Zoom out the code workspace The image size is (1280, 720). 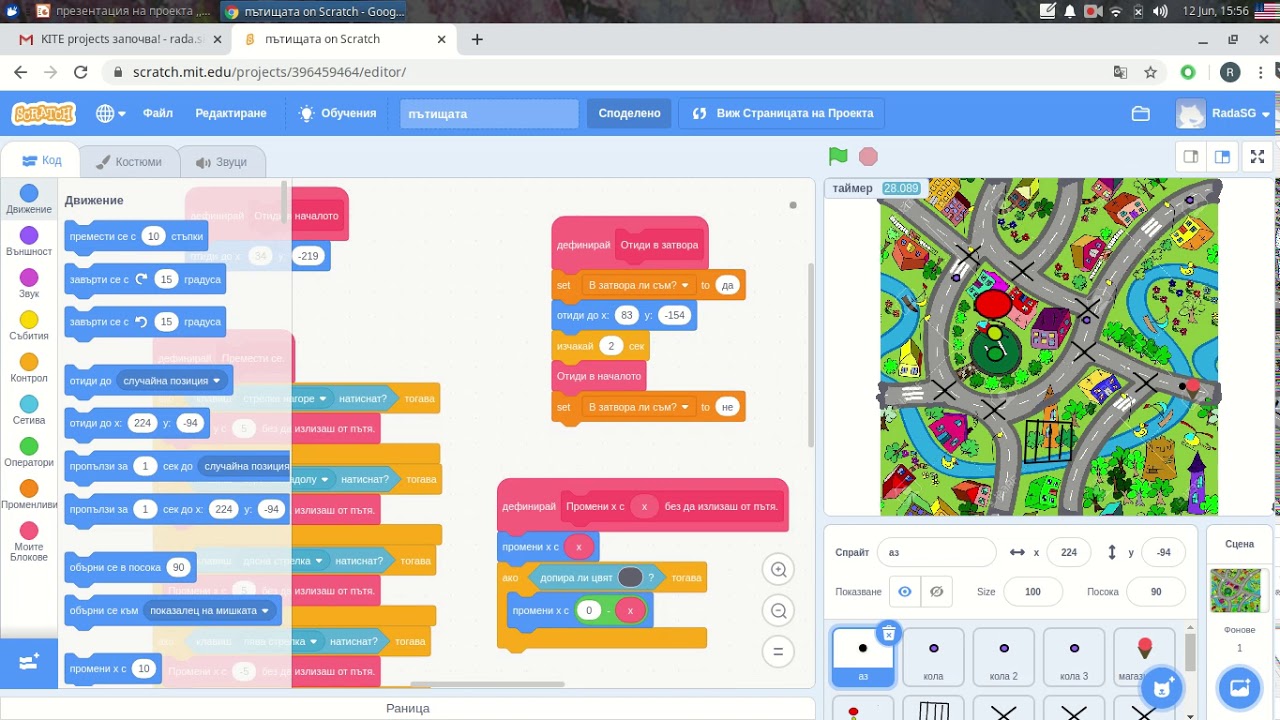[x=778, y=610]
